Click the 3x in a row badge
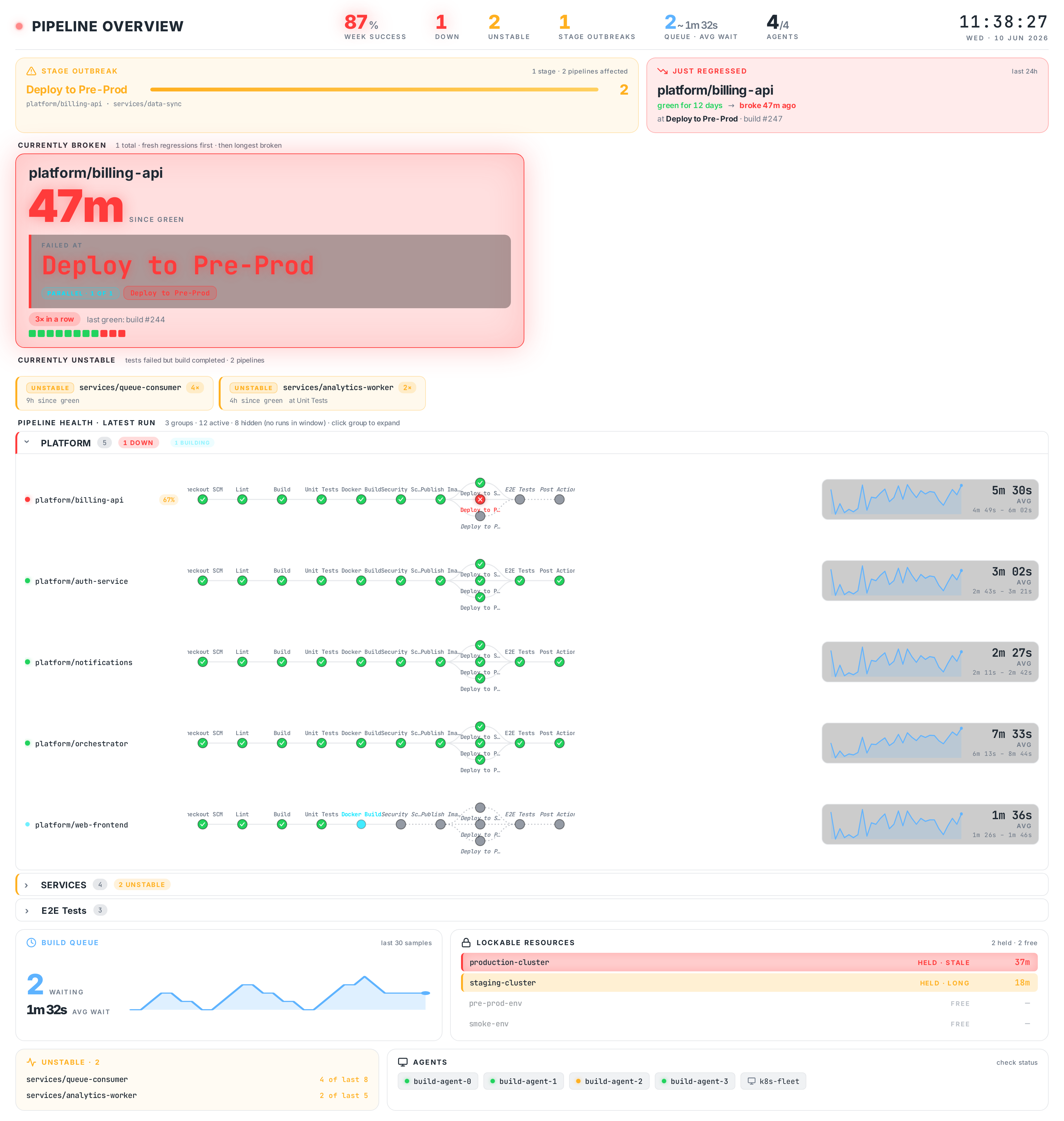The height and width of the screenshot is (1121, 1064). (x=54, y=319)
